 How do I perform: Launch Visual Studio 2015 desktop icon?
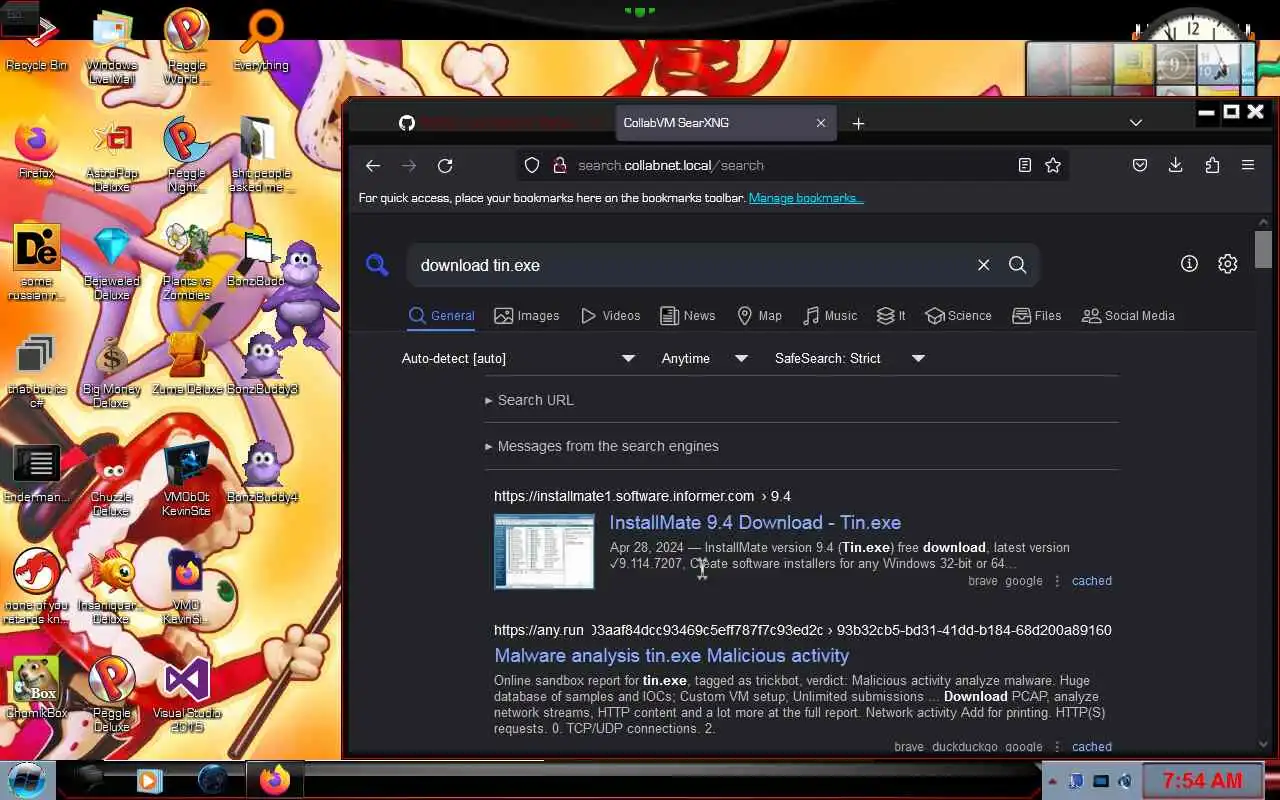[x=187, y=694]
